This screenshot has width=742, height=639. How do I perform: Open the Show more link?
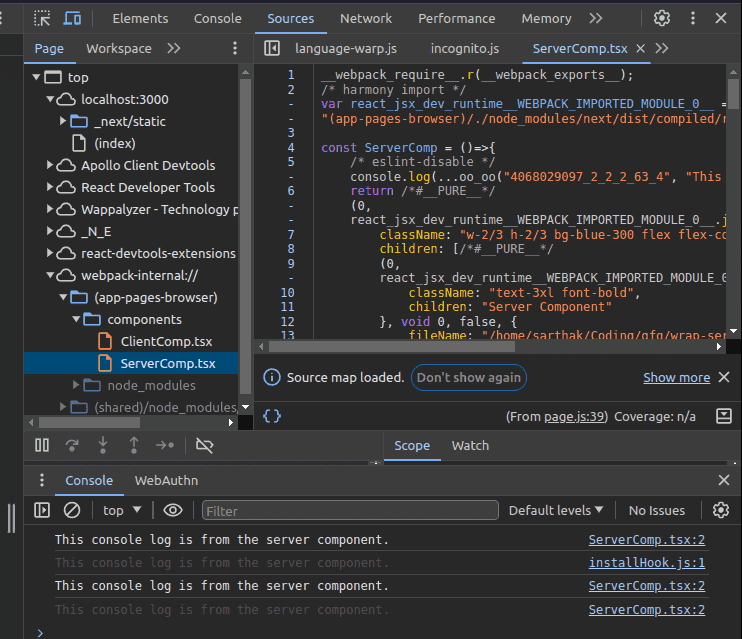pos(676,377)
